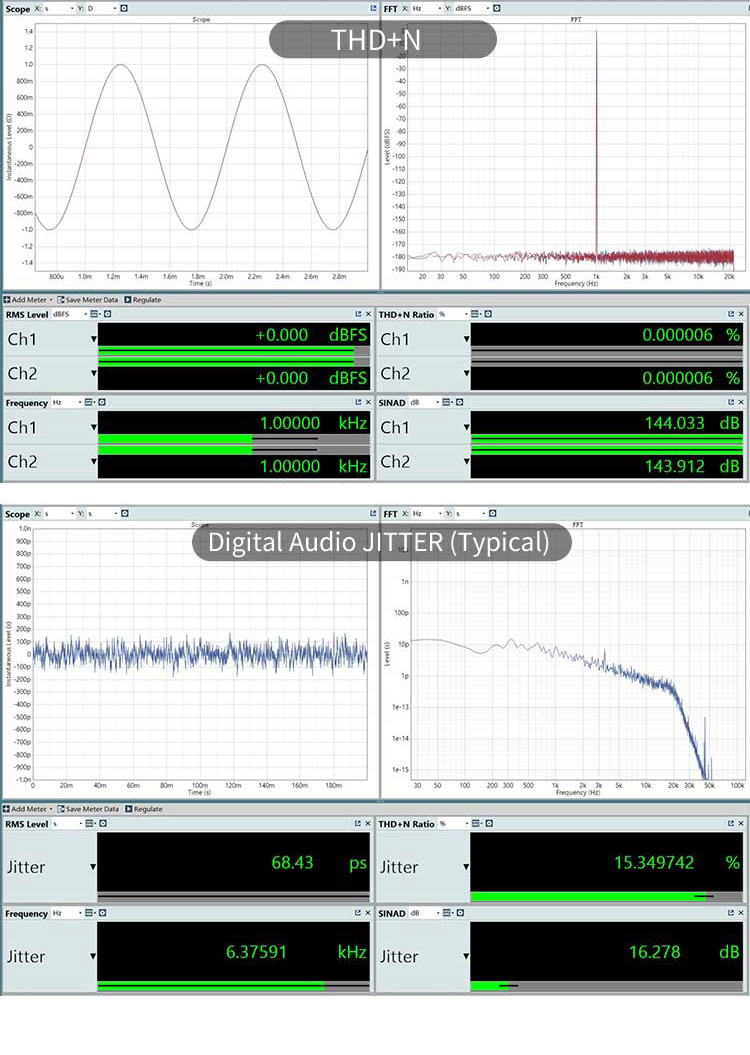The width and height of the screenshot is (750, 1055).
Task: Close the Jitter RMS Level meter panel
Action: click(368, 824)
